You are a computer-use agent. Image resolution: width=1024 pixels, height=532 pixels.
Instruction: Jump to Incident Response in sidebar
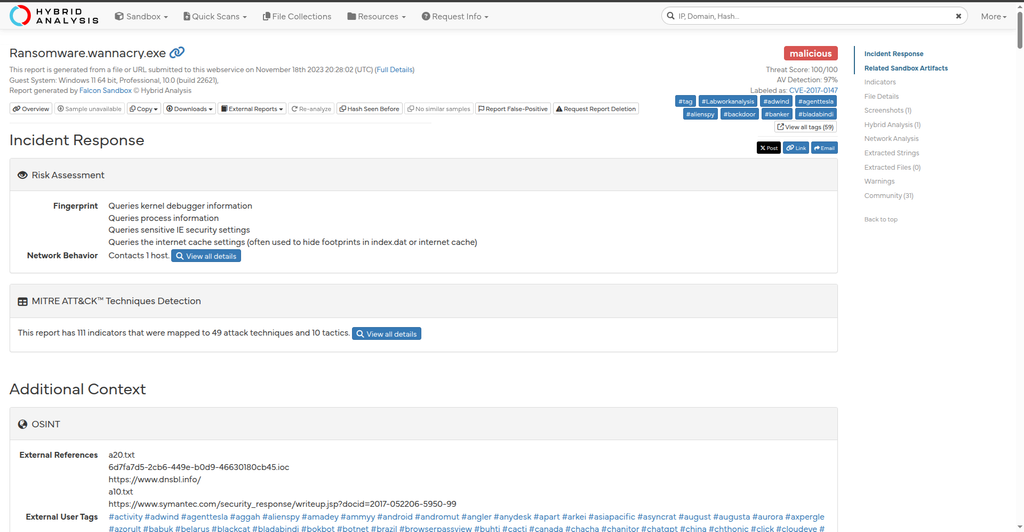coord(893,54)
